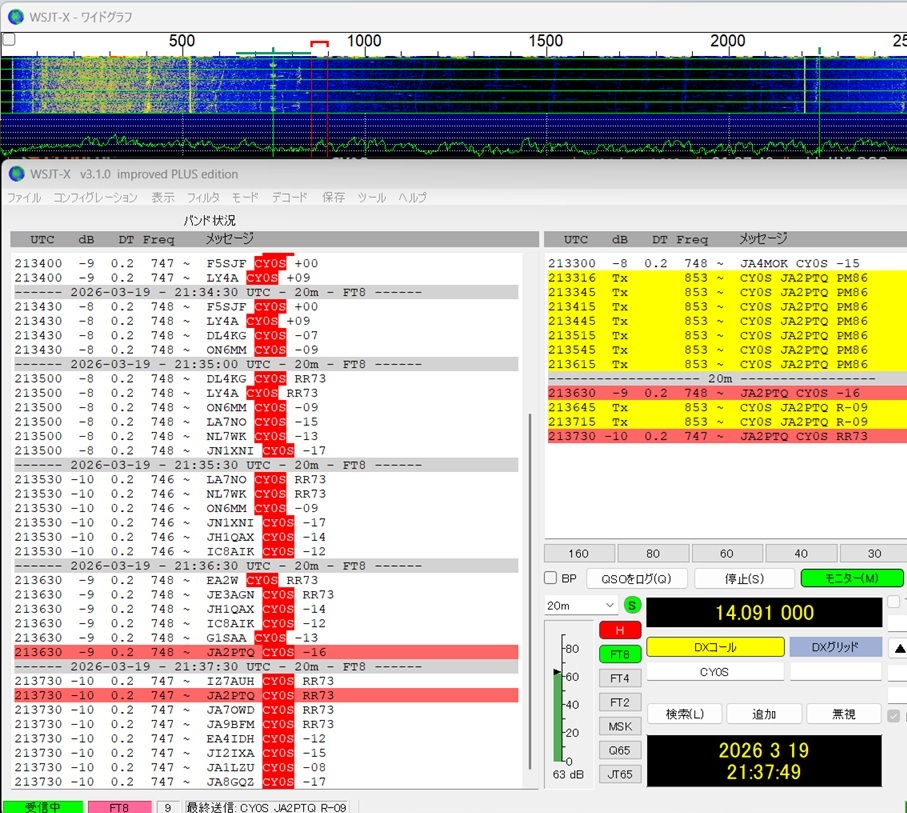This screenshot has height=813, width=907.
Task: Select the FT8 mode button
Action: [x=620, y=654]
